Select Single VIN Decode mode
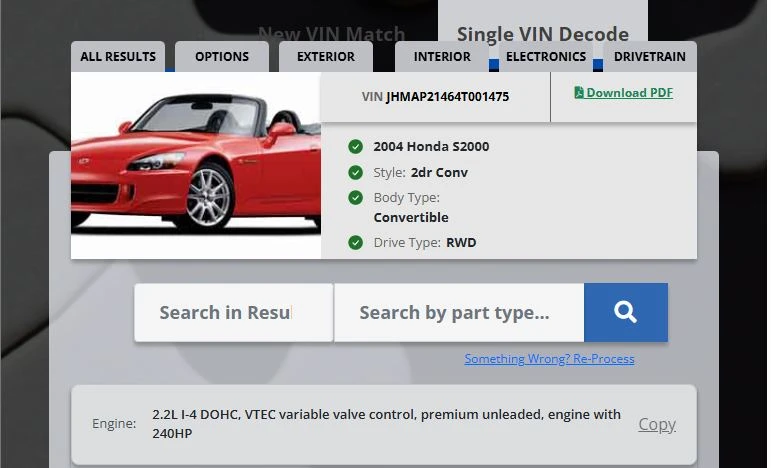 click(x=543, y=34)
